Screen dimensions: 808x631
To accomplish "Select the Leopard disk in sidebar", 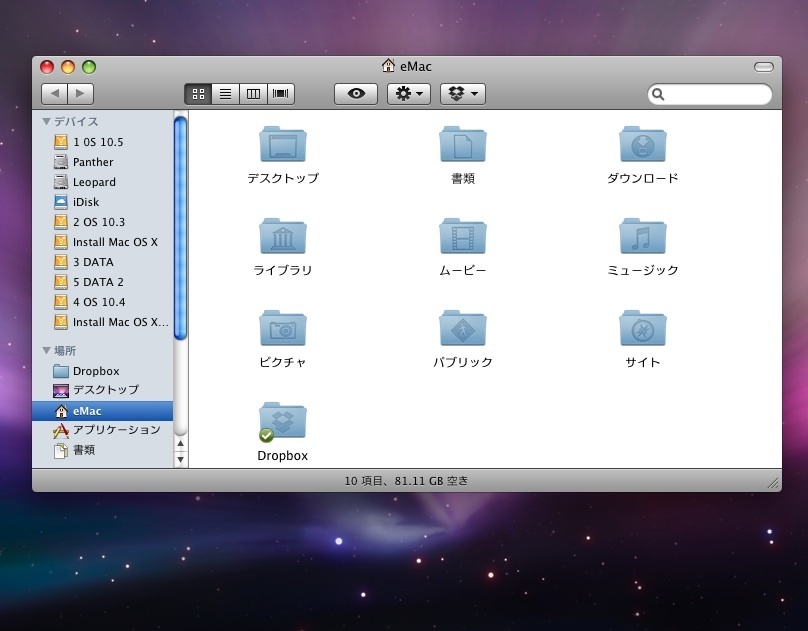I will coord(103,182).
